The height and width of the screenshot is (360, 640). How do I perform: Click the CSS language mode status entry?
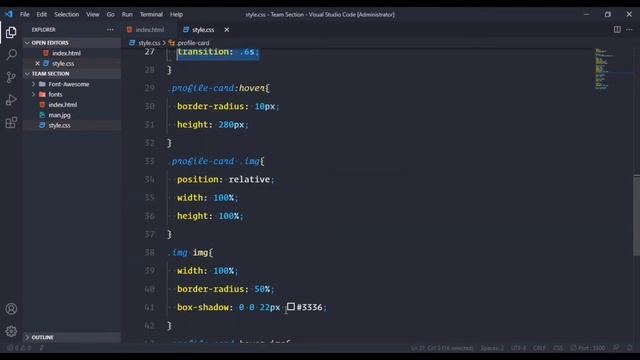pos(558,348)
